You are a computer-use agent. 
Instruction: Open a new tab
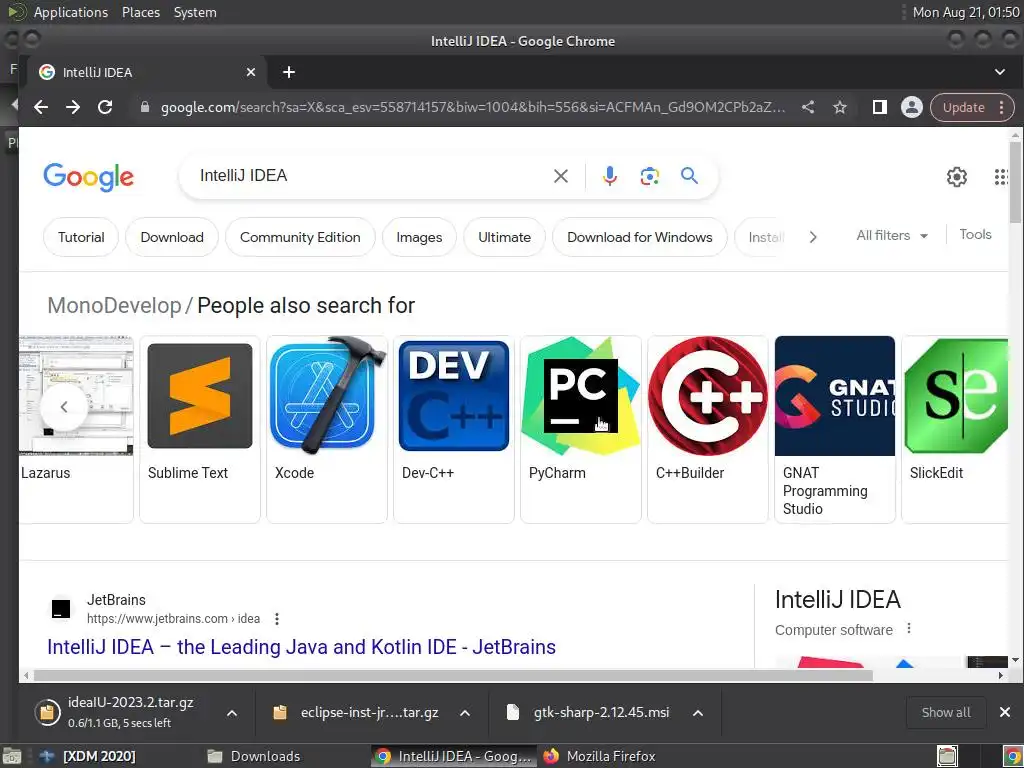(x=289, y=72)
